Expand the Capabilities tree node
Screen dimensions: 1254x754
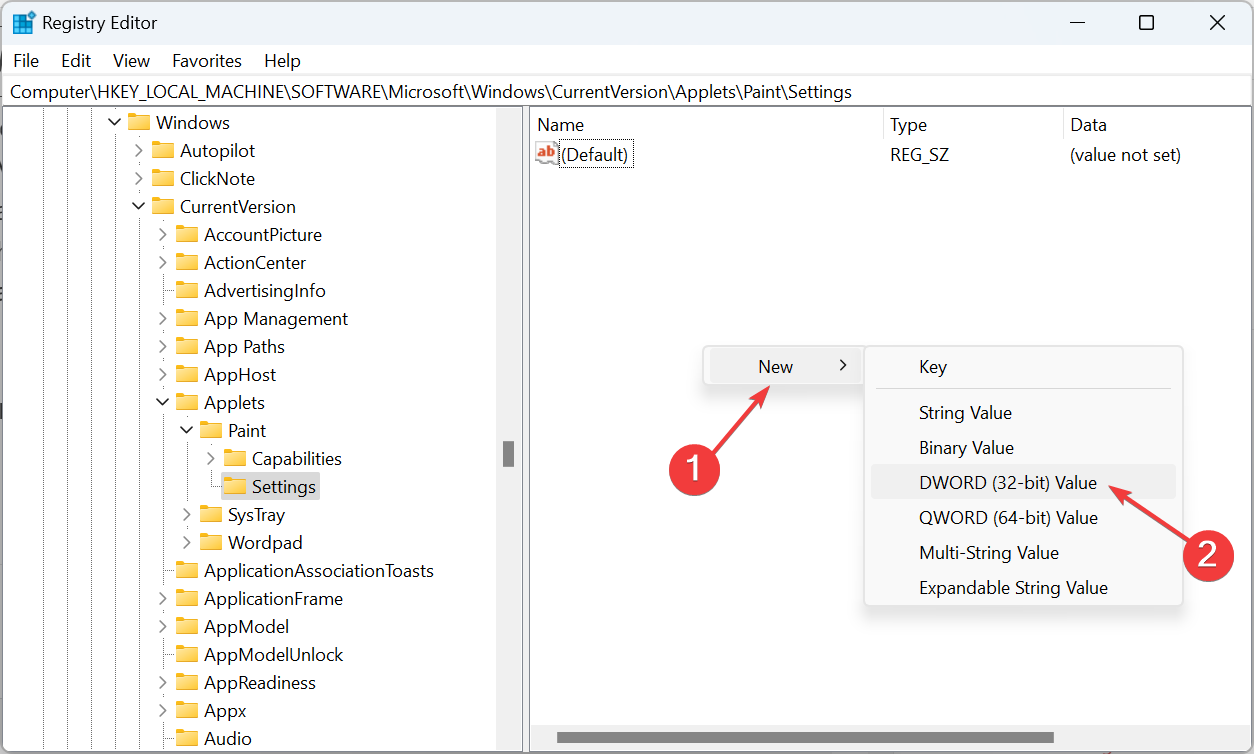tap(210, 459)
